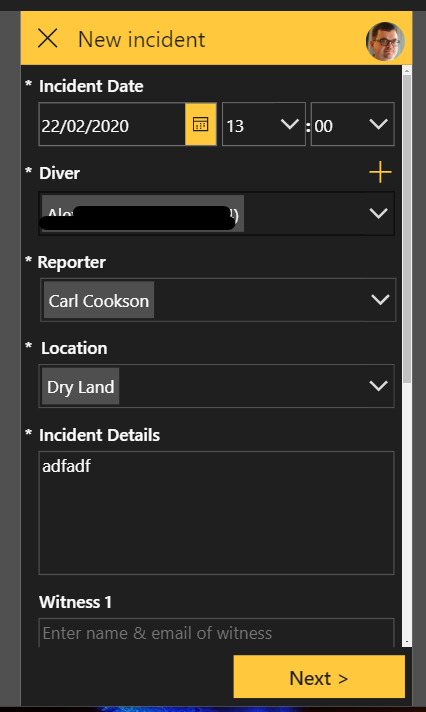426x712 pixels.
Task: Select the Carl Cookson reporter tag
Action: point(99,300)
